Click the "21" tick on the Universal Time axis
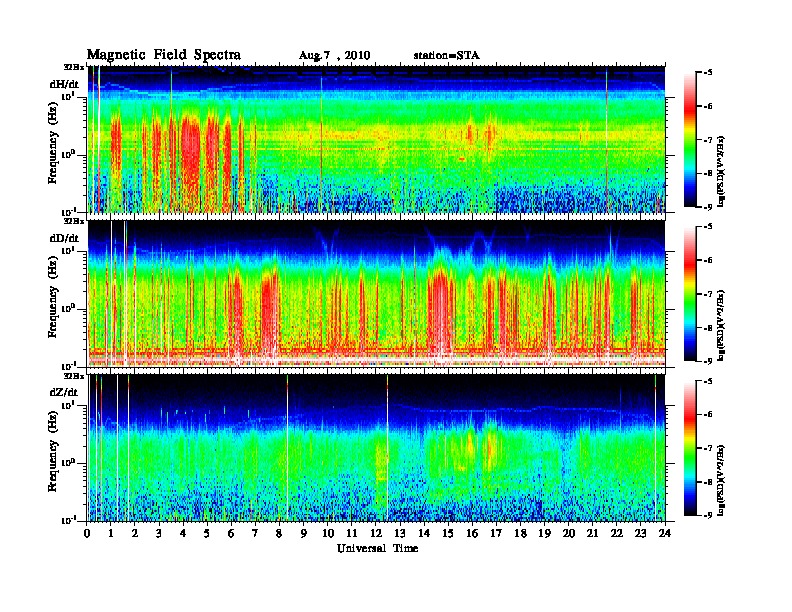 coord(593,534)
